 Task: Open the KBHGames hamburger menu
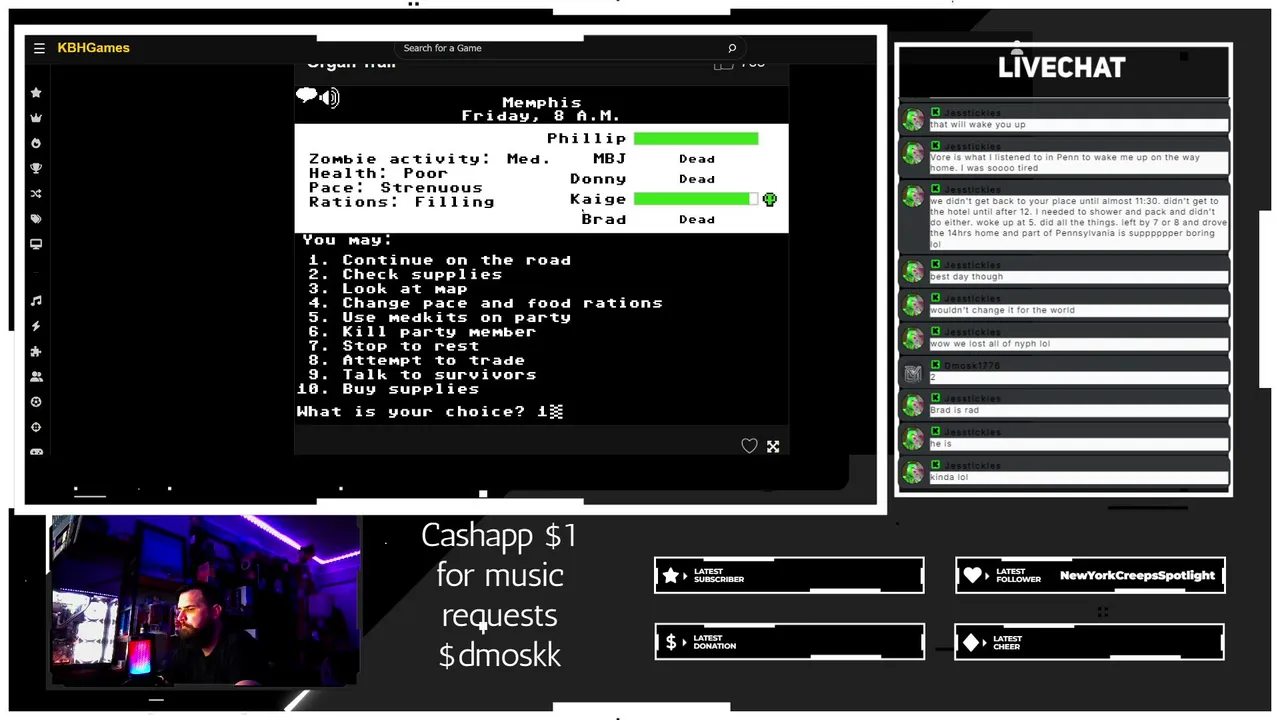point(39,48)
